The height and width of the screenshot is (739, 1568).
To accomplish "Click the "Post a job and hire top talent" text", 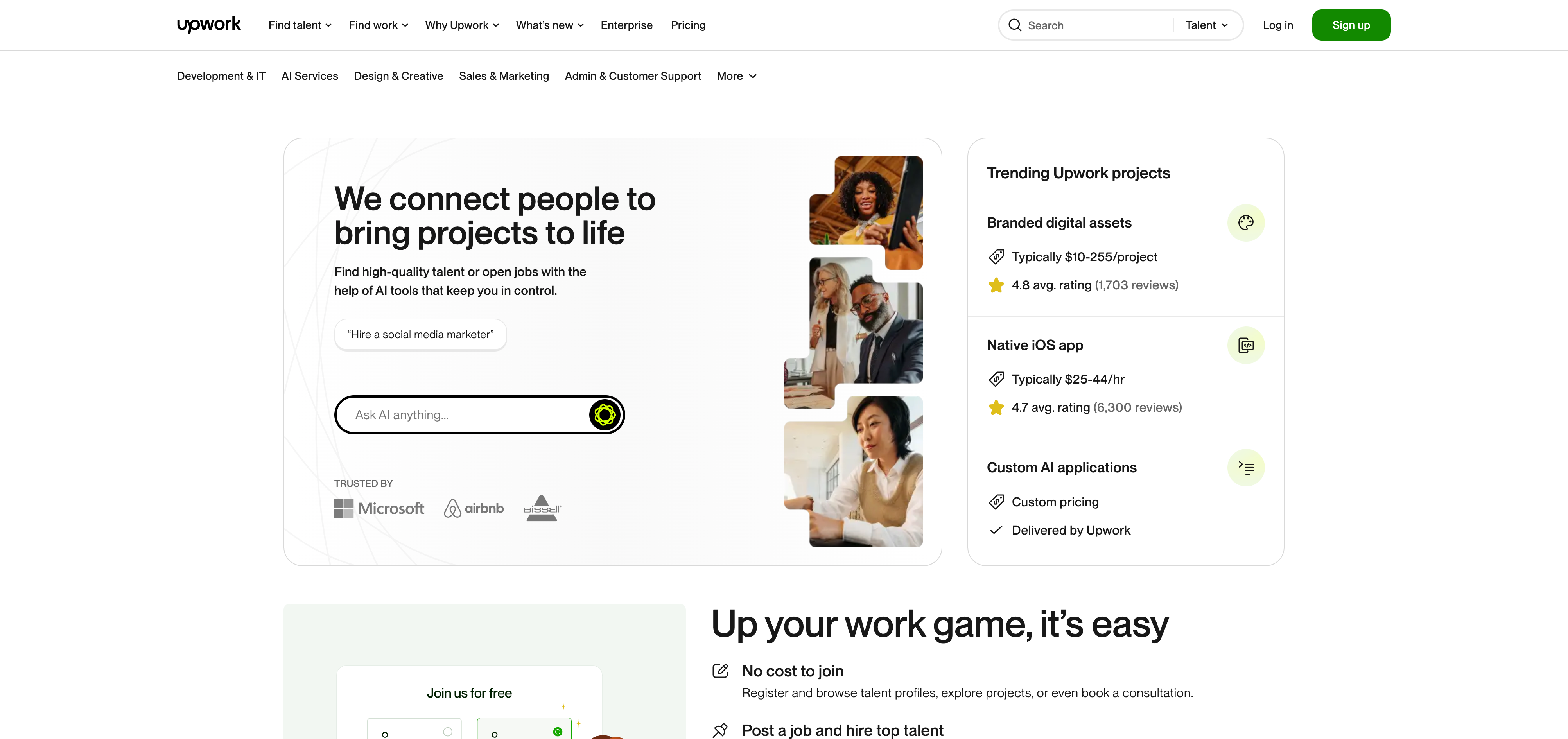I will [x=842, y=730].
